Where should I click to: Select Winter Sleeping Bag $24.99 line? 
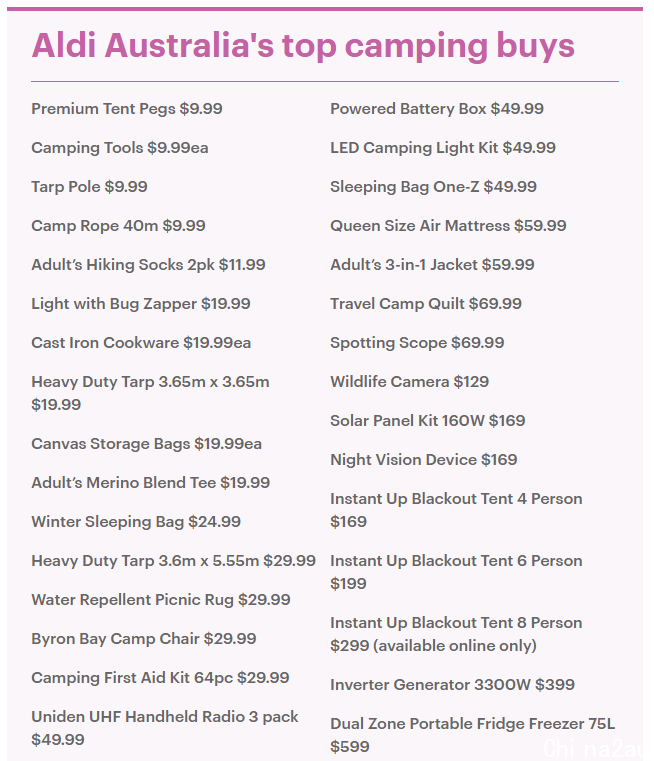coord(136,522)
